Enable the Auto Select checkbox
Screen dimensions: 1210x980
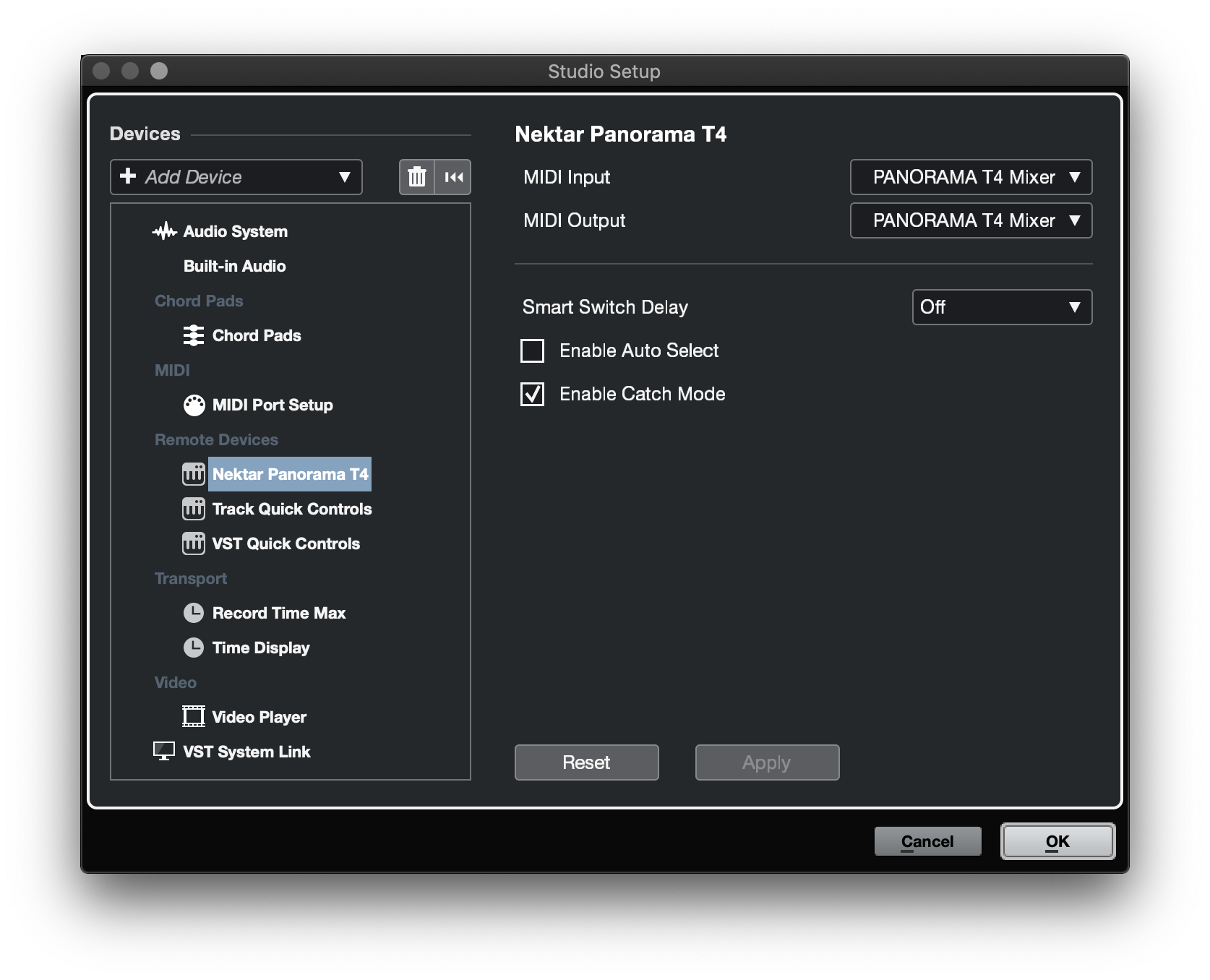click(x=533, y=351)
